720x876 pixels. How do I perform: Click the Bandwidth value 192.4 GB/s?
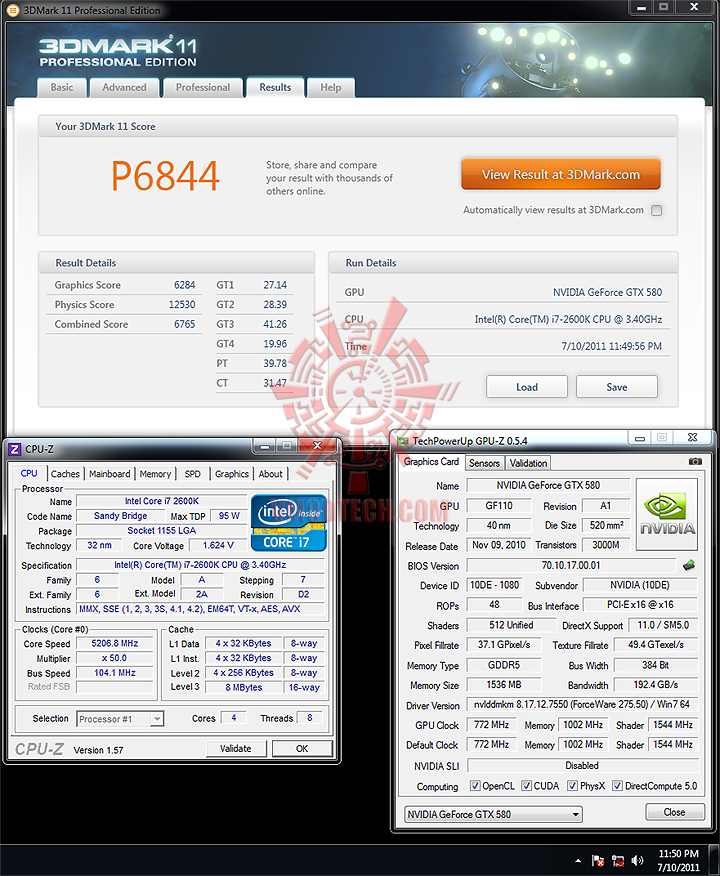[x=656, y=685]
